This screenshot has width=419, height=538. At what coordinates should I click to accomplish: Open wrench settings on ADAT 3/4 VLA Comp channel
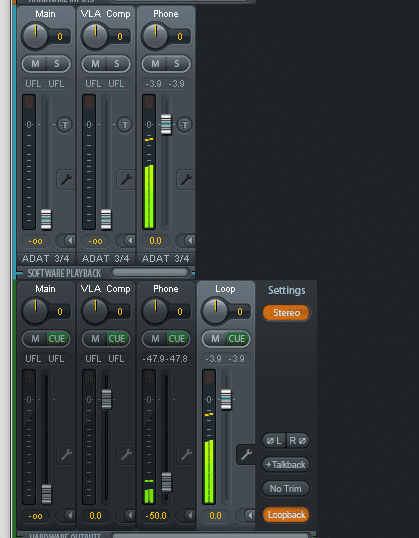coord(126,179)
